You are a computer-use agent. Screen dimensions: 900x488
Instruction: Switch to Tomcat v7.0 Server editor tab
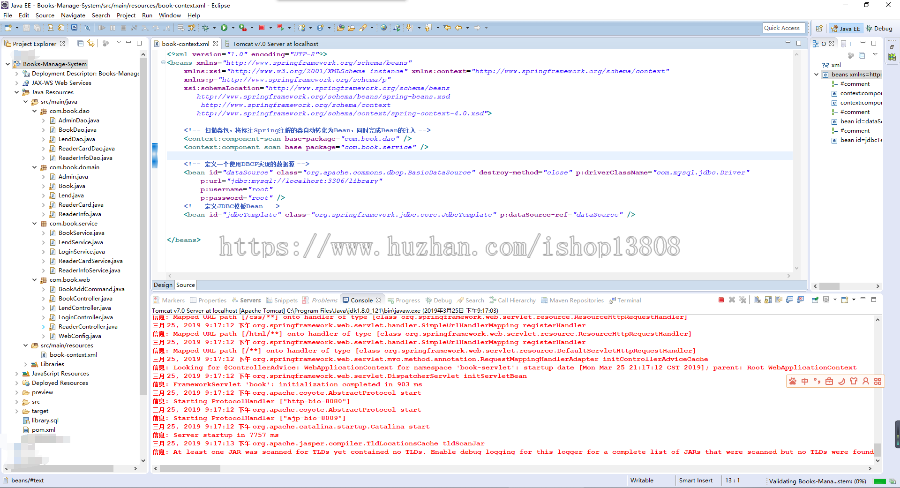[271, 44]
